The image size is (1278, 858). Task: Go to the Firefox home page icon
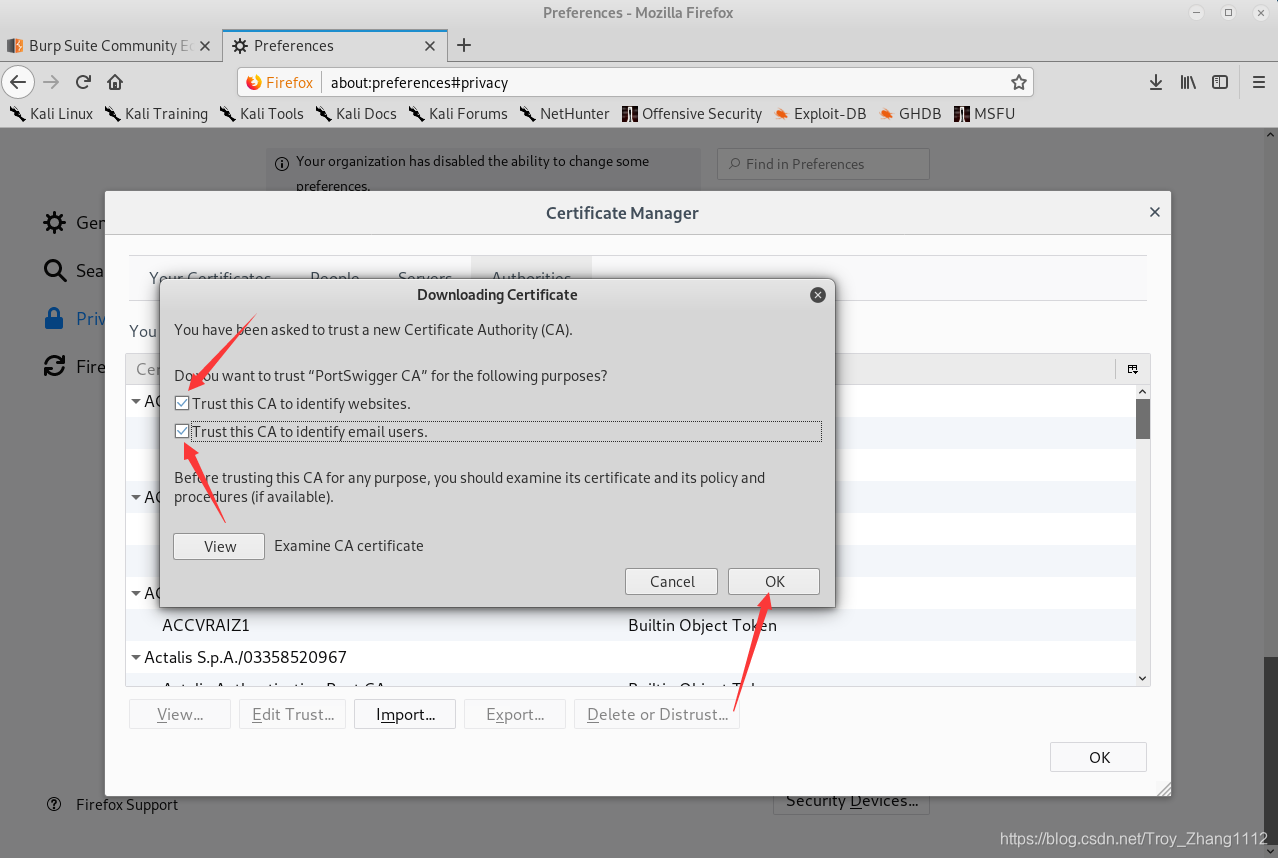(115, 82)
